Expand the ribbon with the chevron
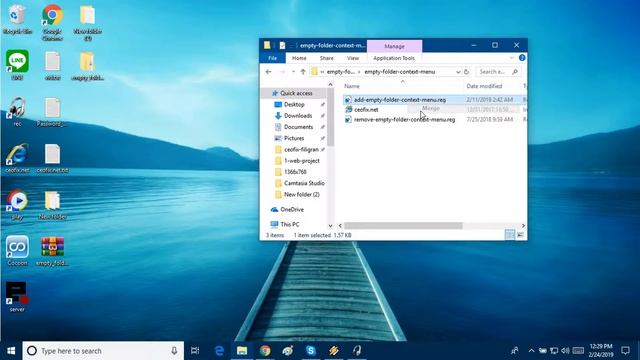The image size is (640, 360). click(x=512, y=58)
